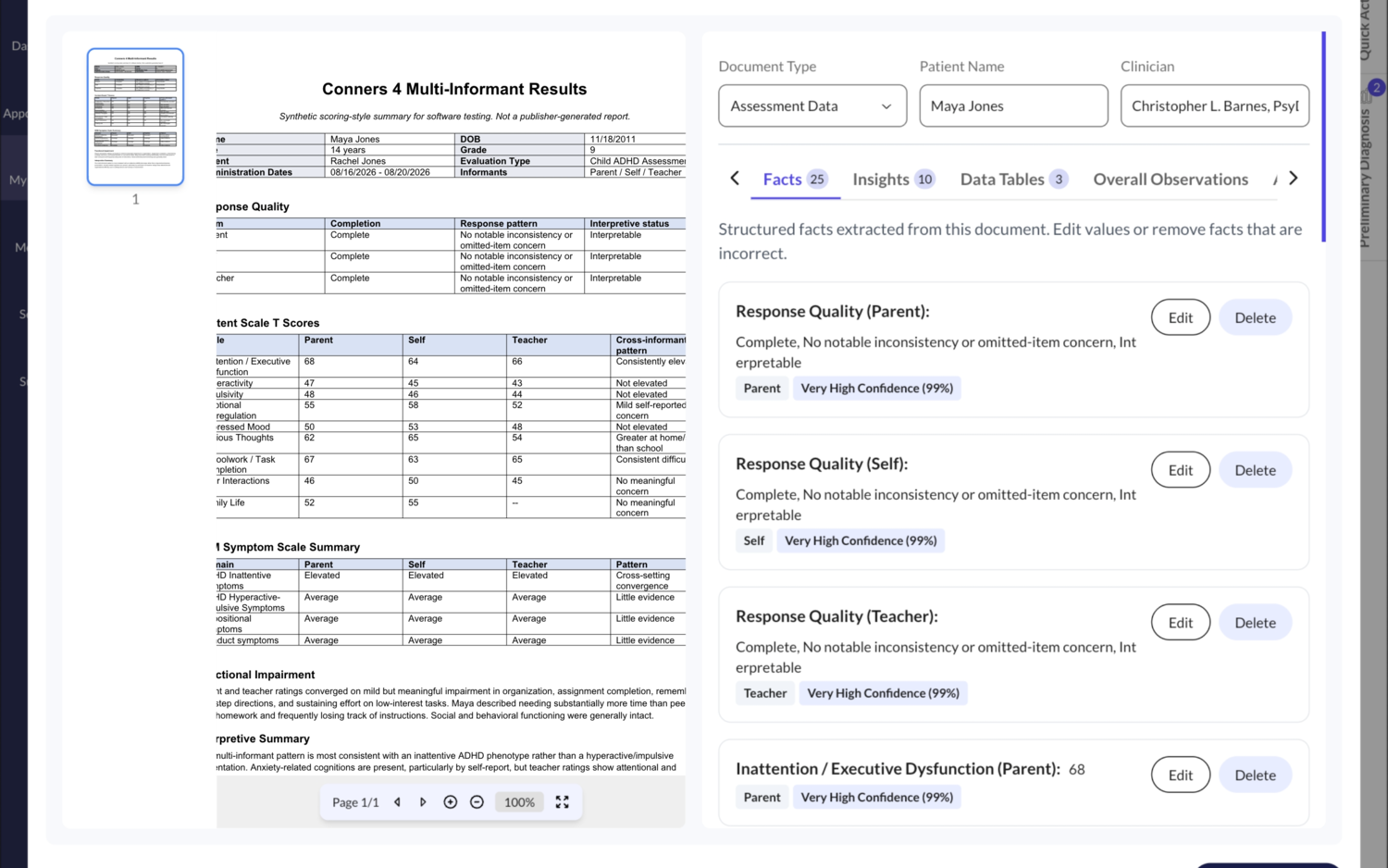The height and width of the screenshot is (868, 1388).
Task: Zoom in the document with plus icon
Action: pos(450,802)
